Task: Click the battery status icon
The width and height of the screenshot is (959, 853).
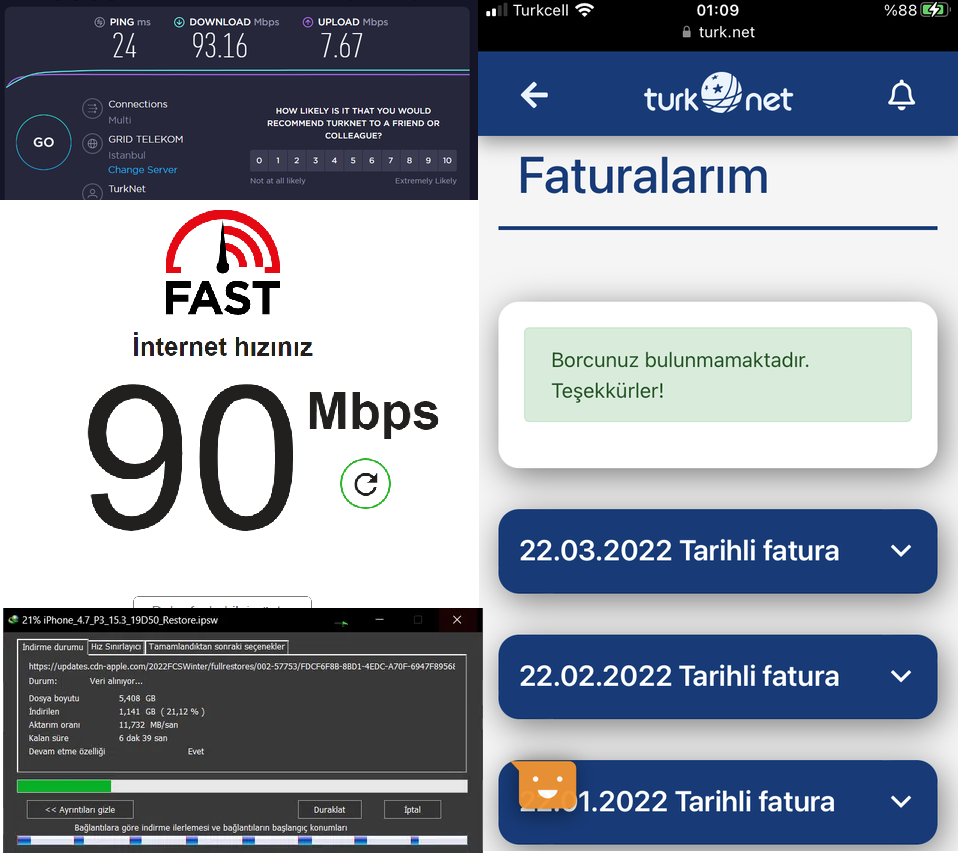Action: [x=935, y=10]
